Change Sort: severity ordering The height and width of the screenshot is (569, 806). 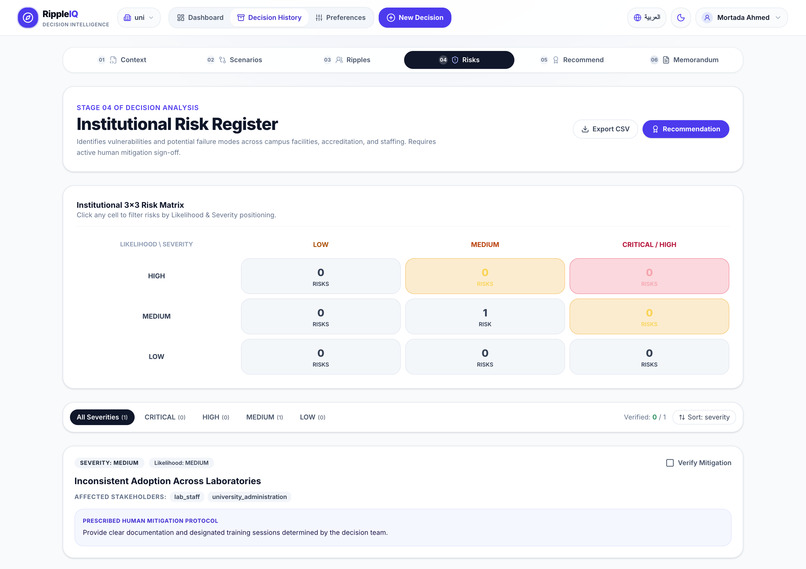click(x=704, y=417)
